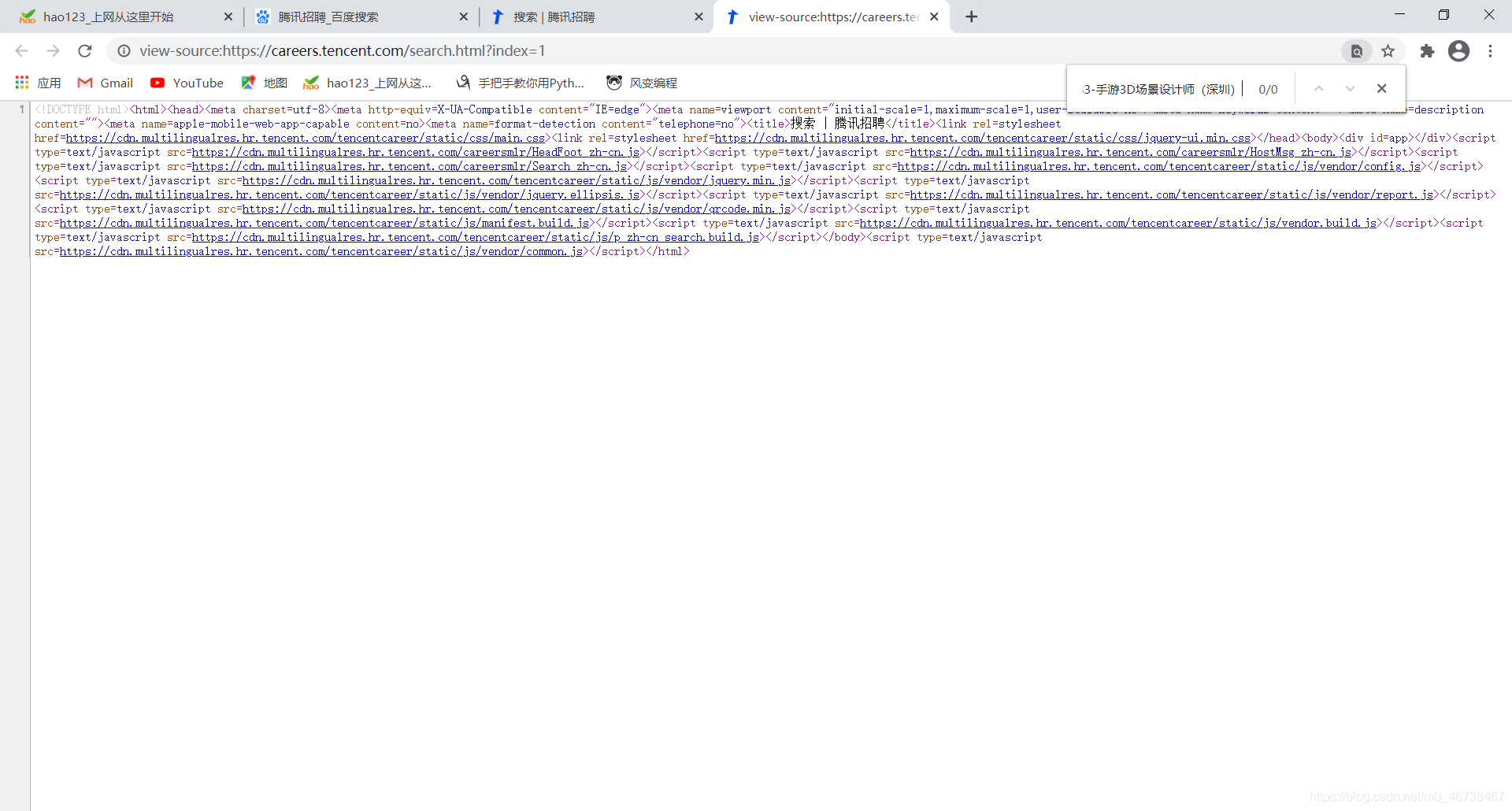Open the vendor/jquery.min.js link

click(x=517, y=181)
